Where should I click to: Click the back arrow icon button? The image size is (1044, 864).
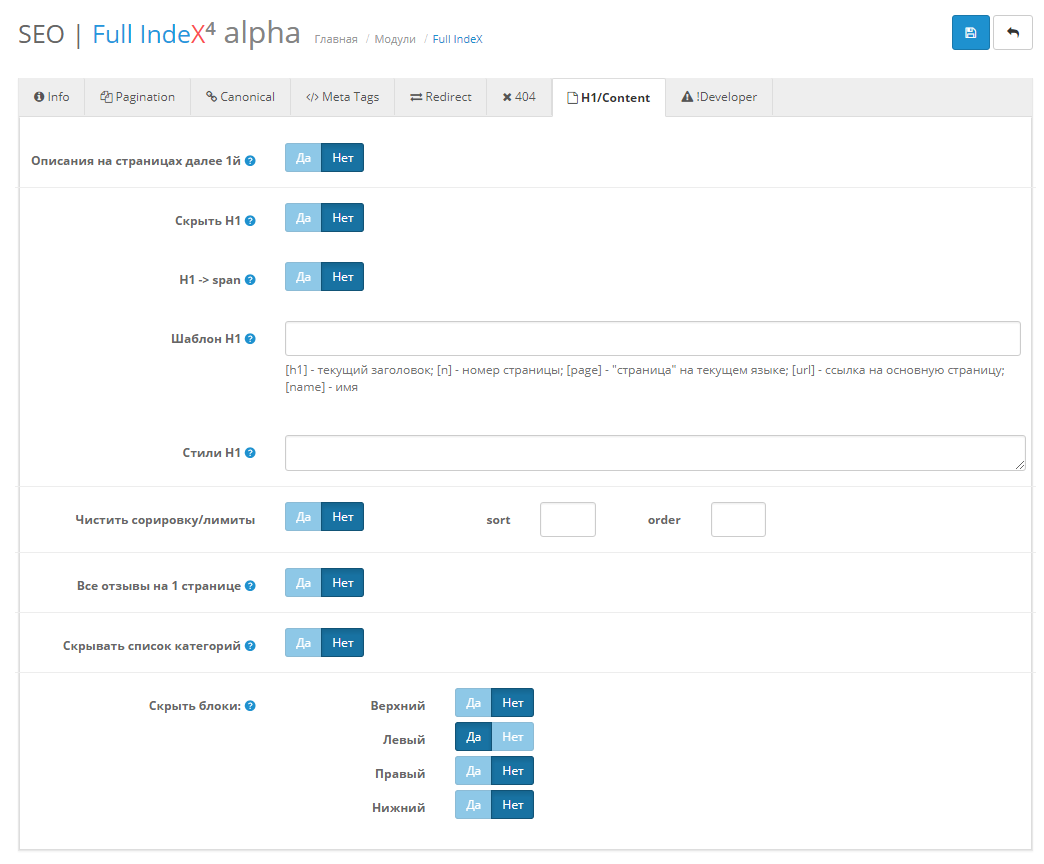tap(1013, 33)
